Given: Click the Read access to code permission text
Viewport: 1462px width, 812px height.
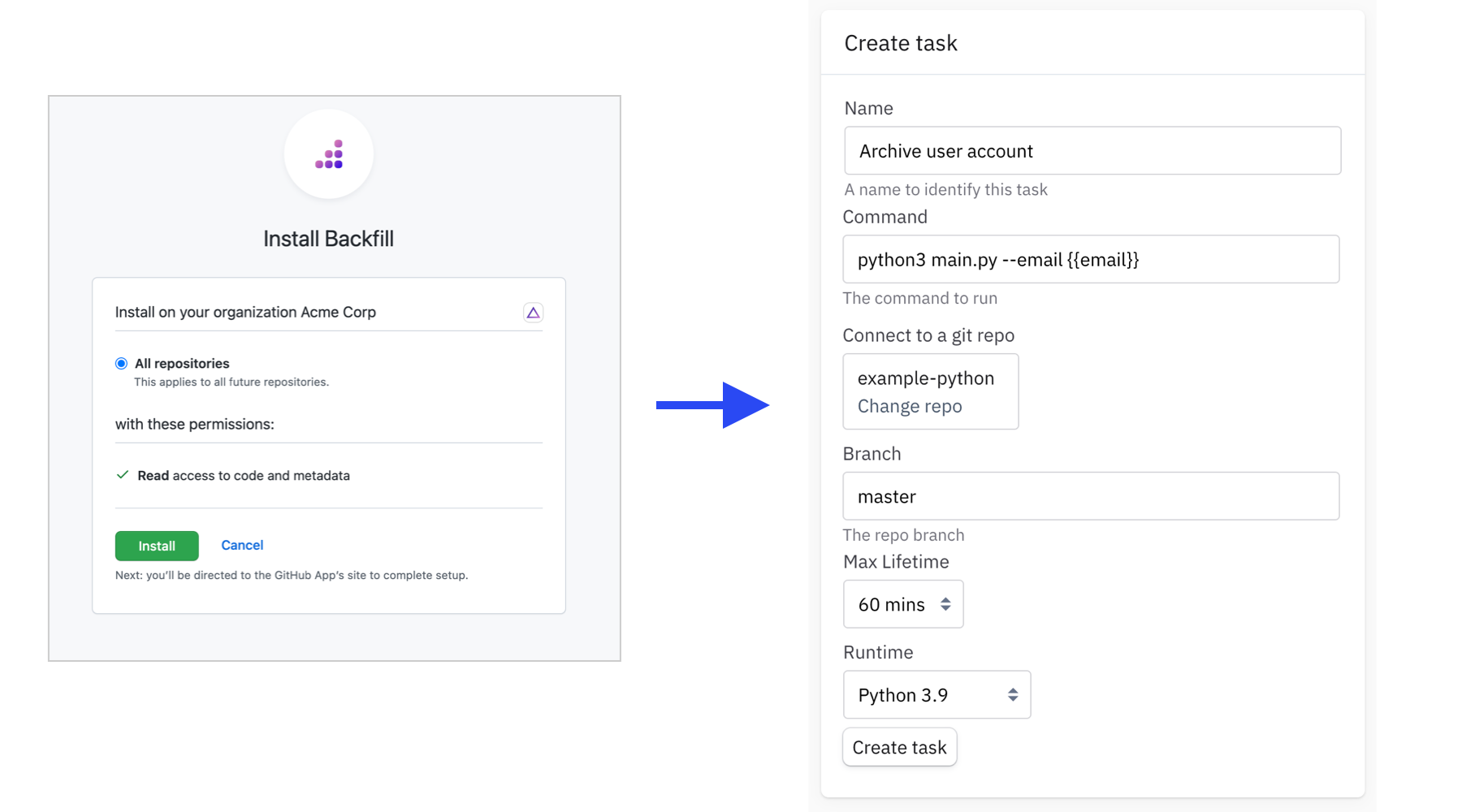Looking at the screenshot, I should [x=244, y=476].
